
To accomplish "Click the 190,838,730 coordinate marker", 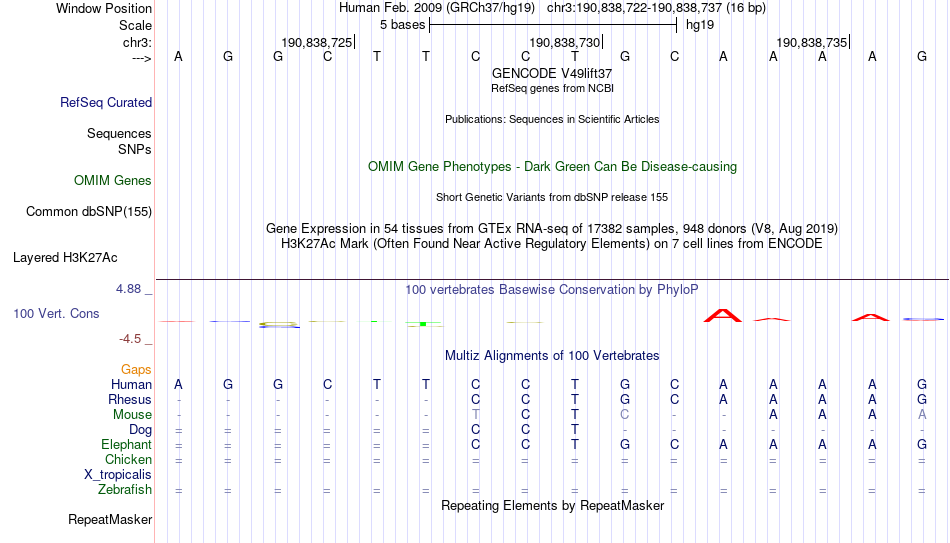I will coord(565,42).
